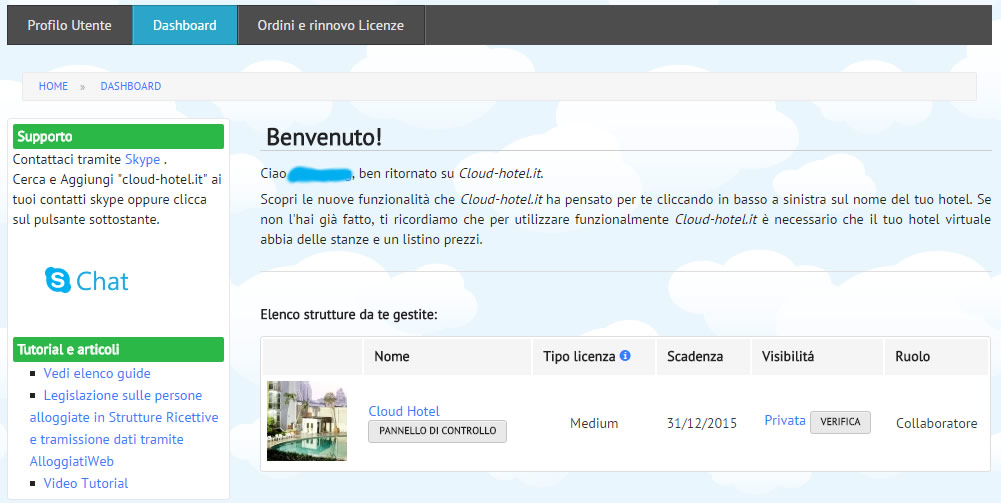This screenshot has height=503, width=1001.
Task: Click the Privata visibility link
Action: pos(785,421)
